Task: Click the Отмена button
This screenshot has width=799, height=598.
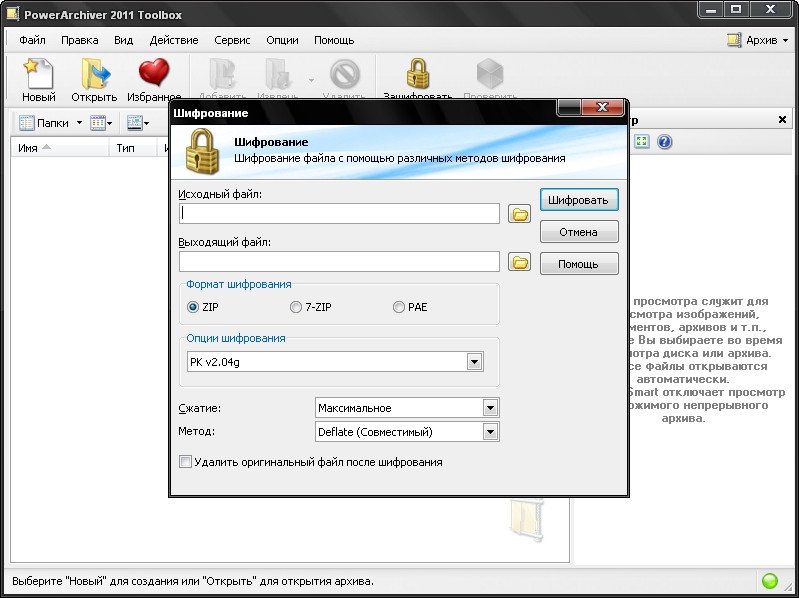Action: pos(579,232)
